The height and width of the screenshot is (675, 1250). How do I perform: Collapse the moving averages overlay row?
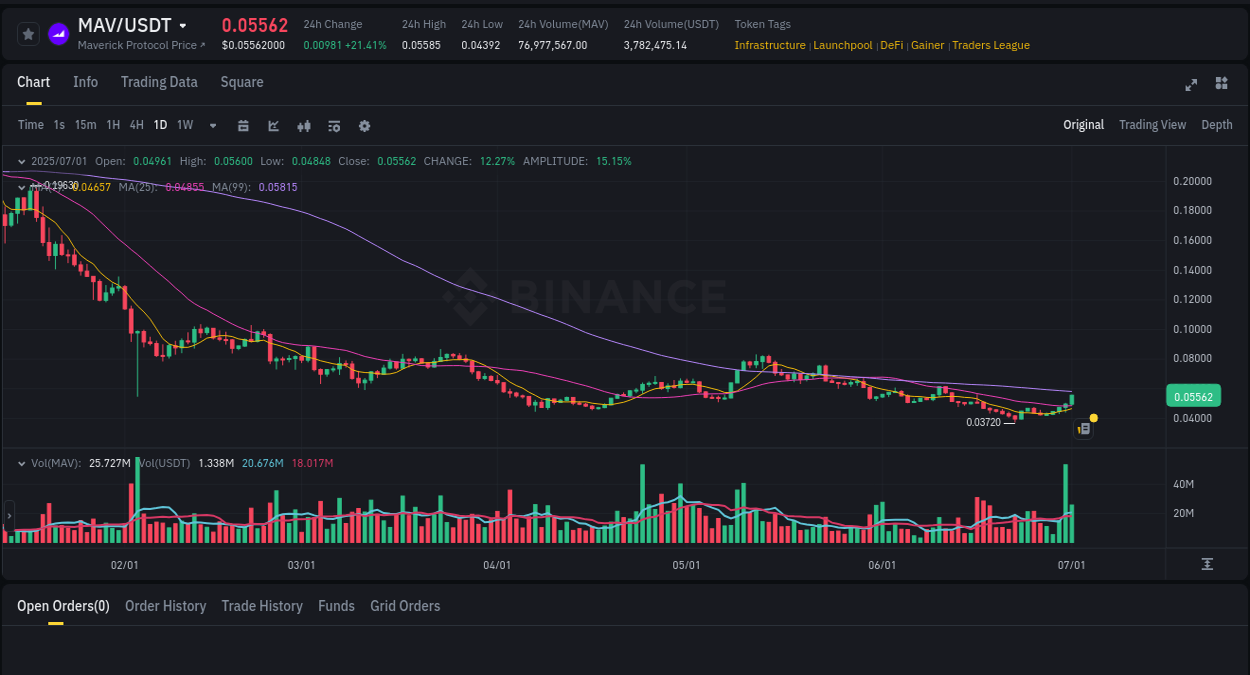pos(21,187)
